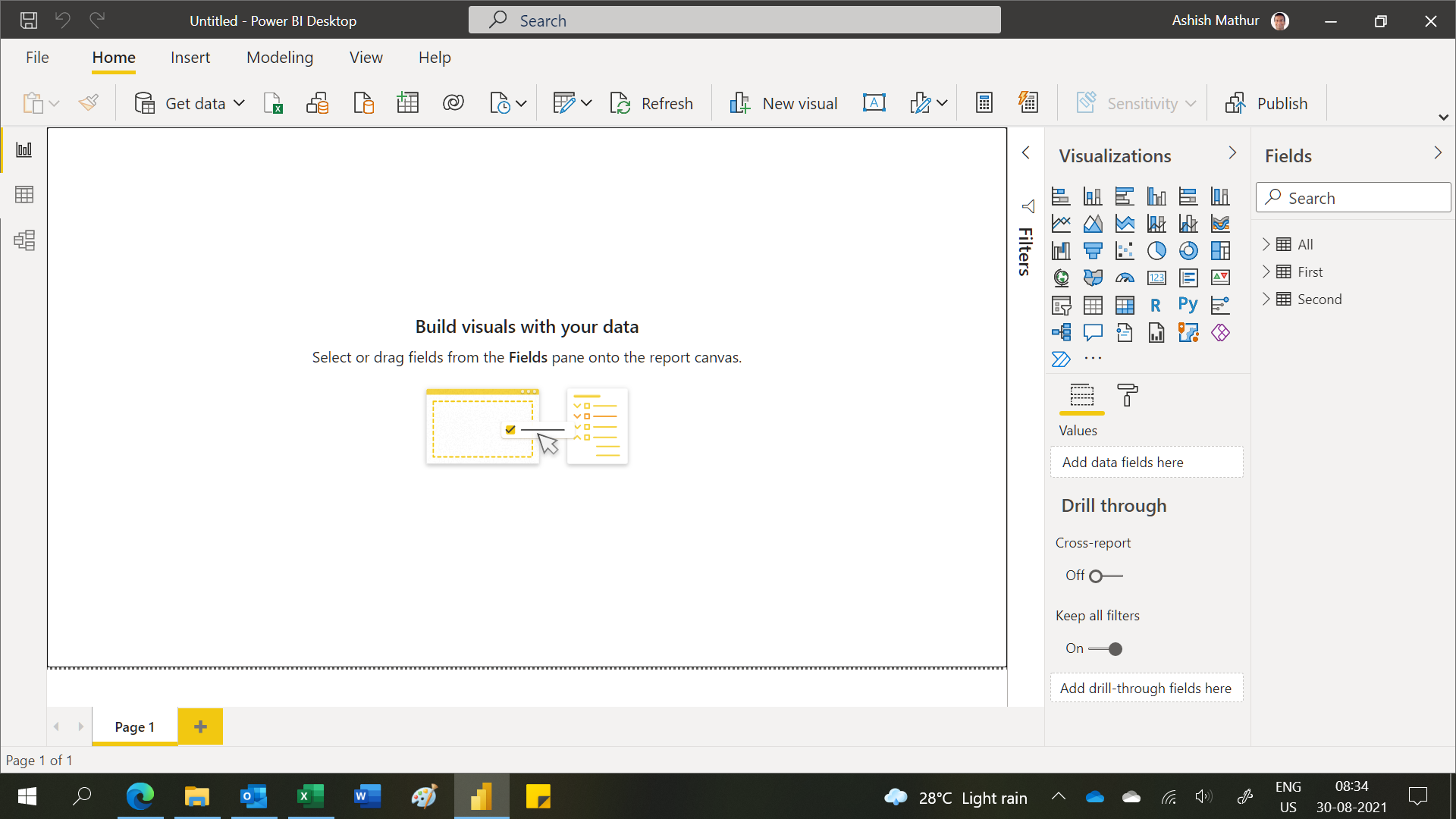Switch to the Insert ribbon tab

coord(190,58)
